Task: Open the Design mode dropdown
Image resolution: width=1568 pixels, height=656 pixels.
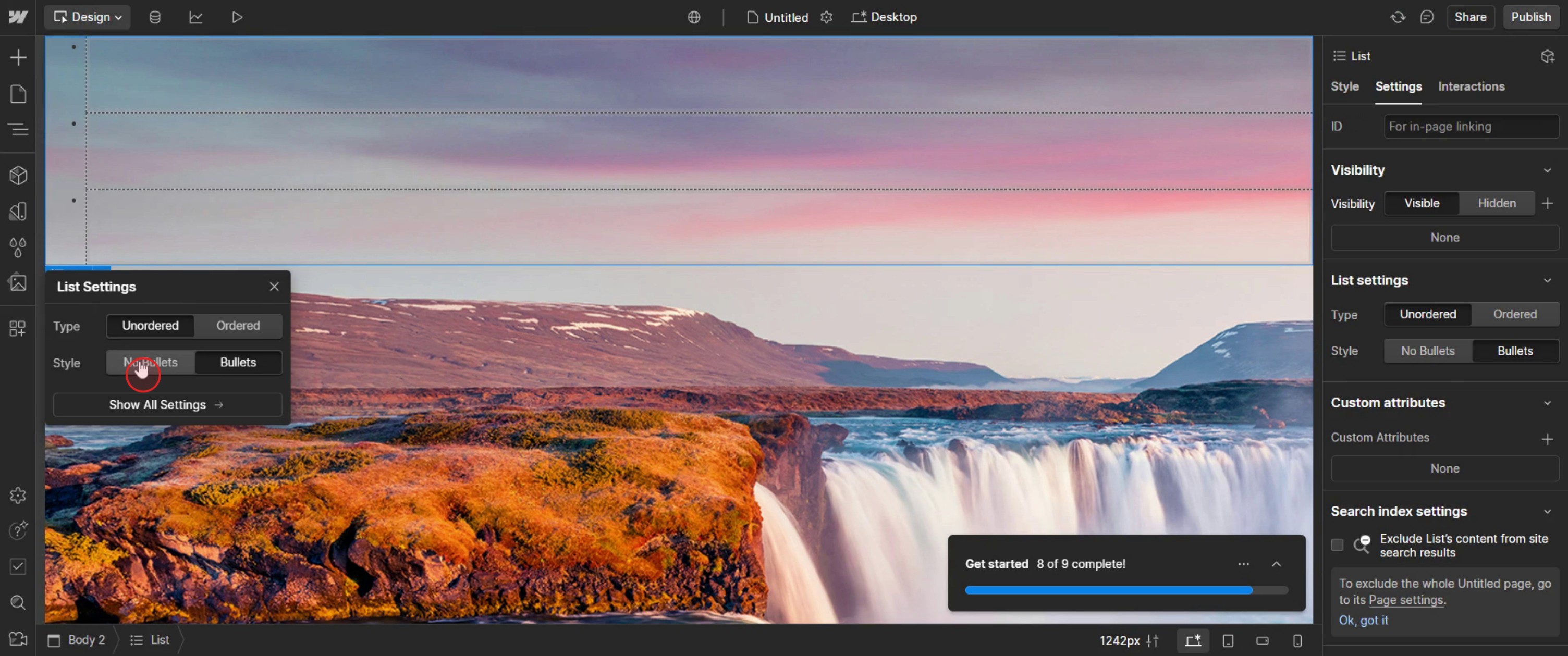Action: click(88, 17)
